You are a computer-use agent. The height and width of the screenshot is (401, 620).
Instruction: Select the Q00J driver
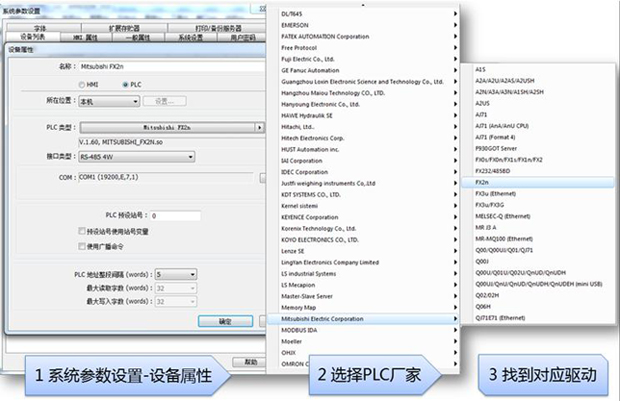[x=538, y=261]
